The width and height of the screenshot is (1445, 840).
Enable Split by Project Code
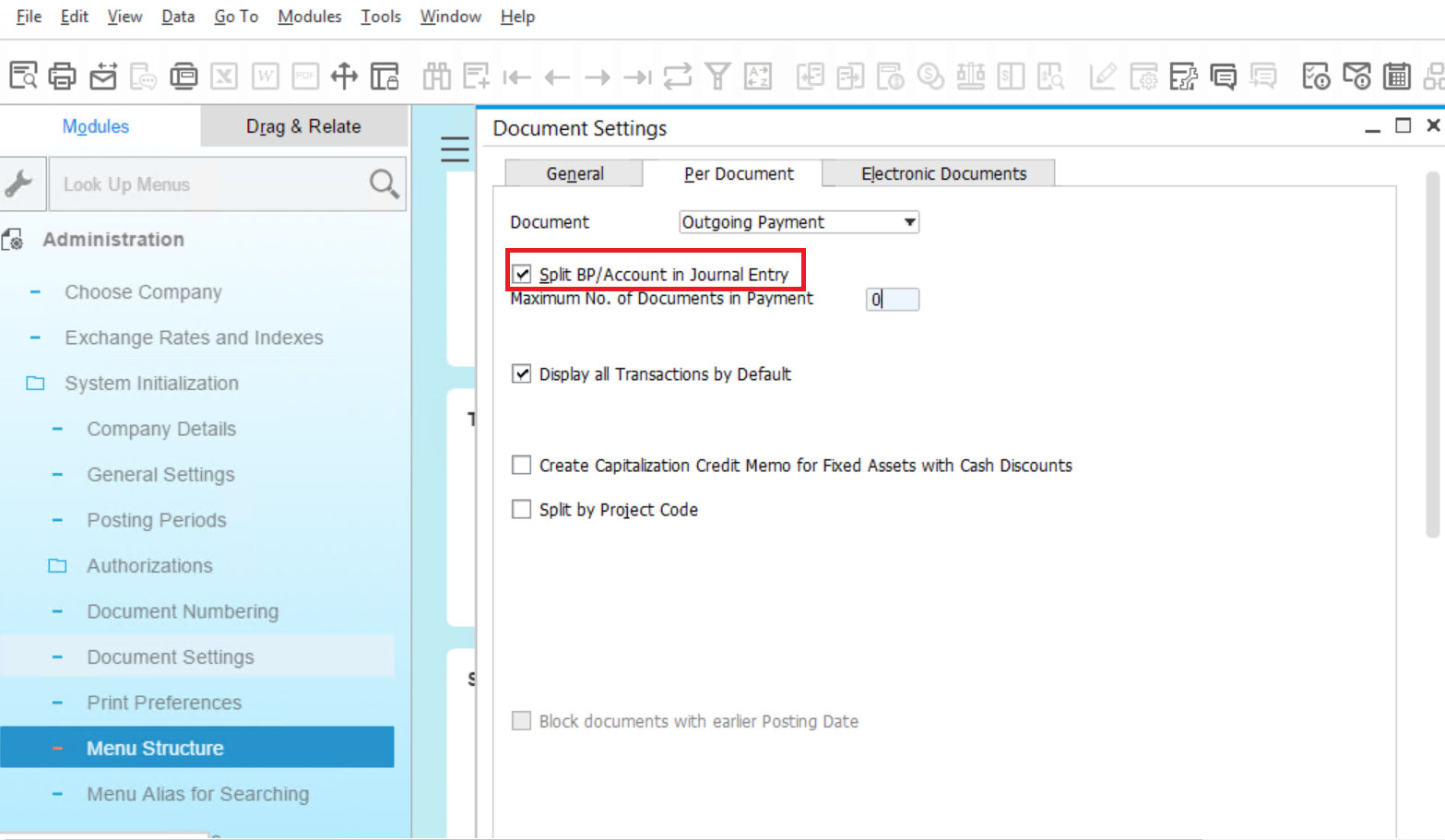(522, 509)
